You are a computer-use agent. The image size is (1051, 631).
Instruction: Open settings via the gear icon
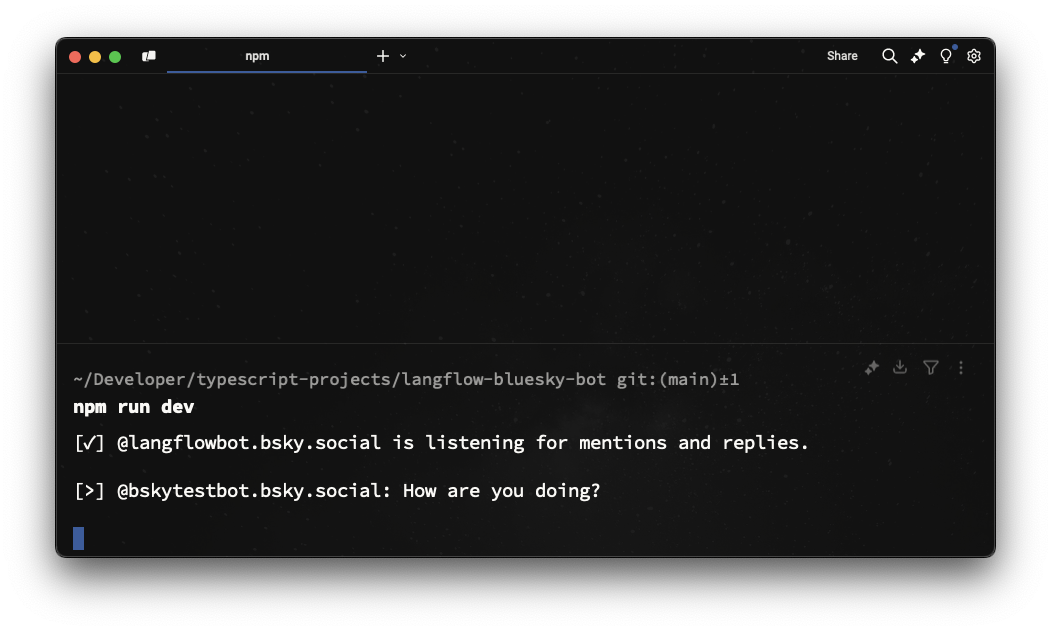pos(974,56)
